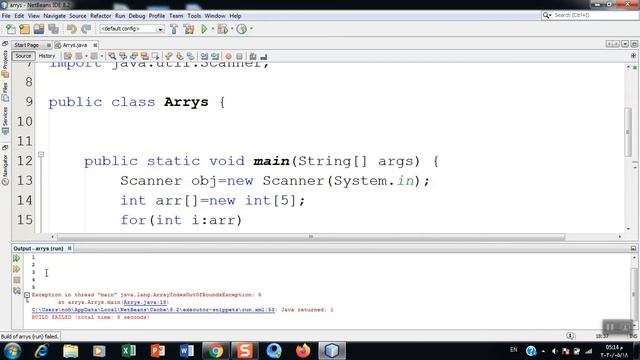Open Google Chrome from the taskbar
Viewport: 640px width, 360px height.
216,351
